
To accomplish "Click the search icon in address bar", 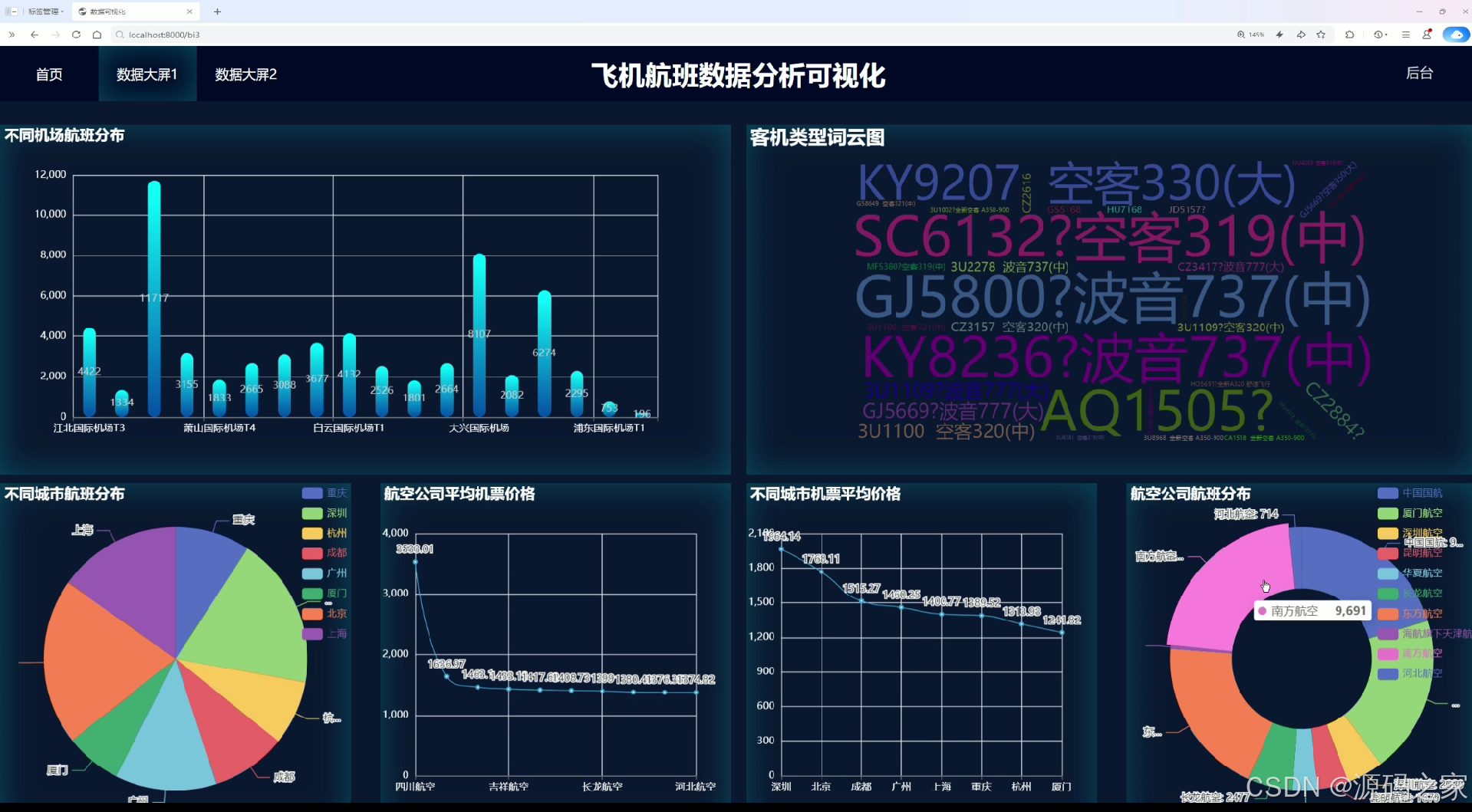I will [120, 35].
